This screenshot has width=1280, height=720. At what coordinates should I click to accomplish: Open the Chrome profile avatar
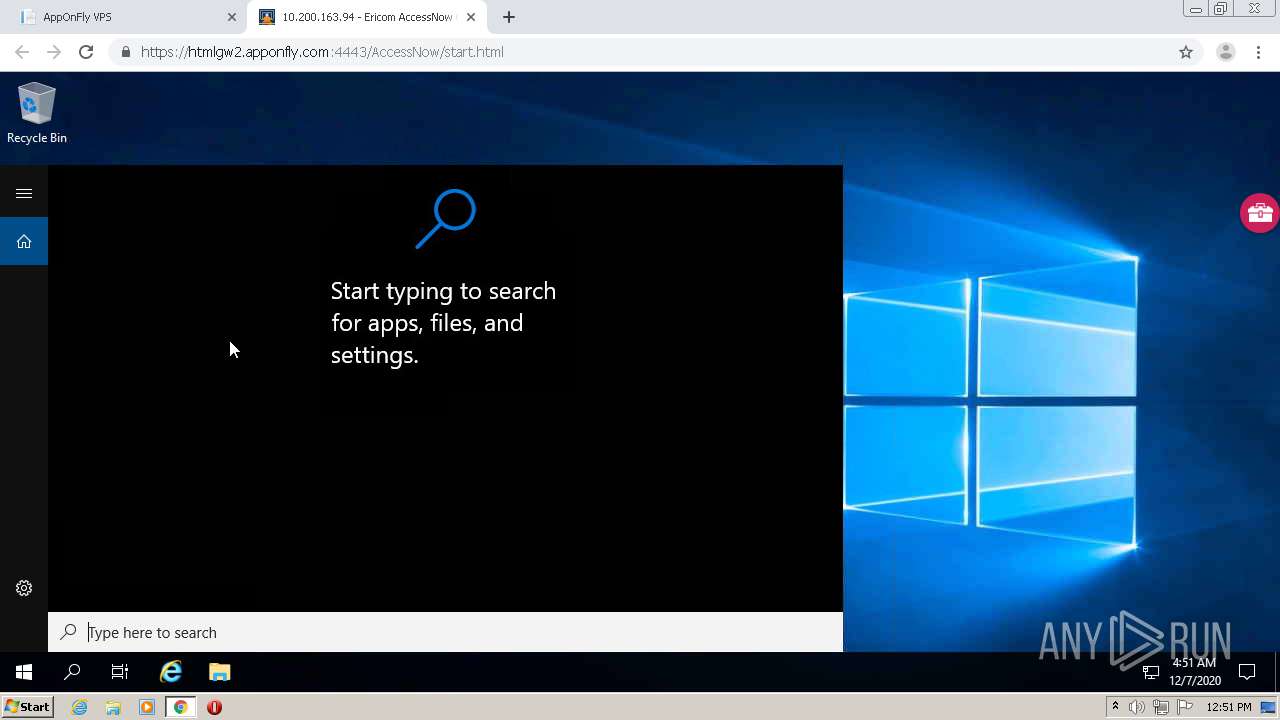pyautogui.click(x=1225, y=52)
